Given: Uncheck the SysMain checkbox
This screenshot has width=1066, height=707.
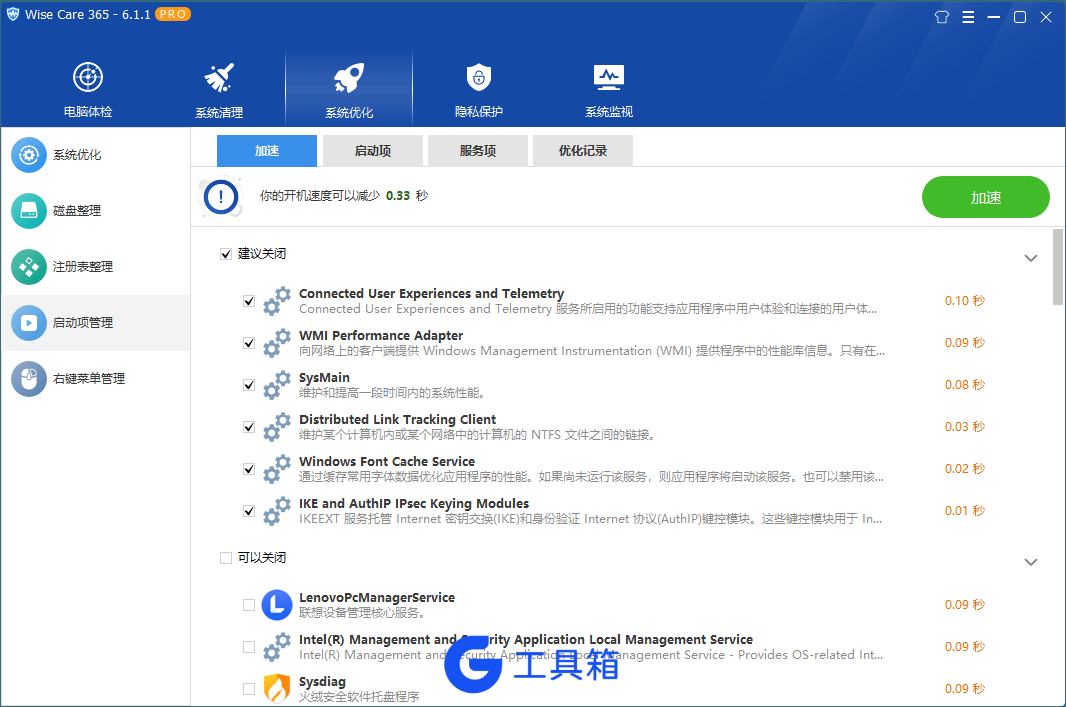Looking at the screenshot, I should (x=249, y=385).
